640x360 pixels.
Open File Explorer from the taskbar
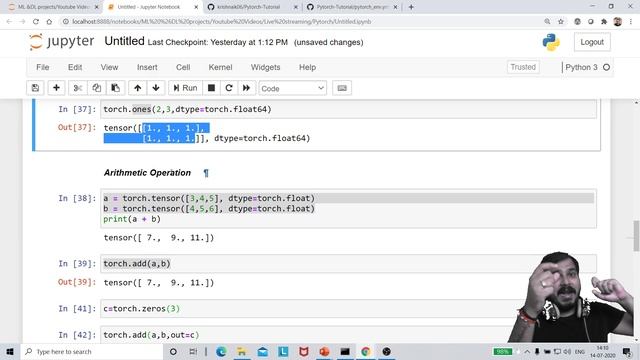pyautogui.click(x=242, y=351)
